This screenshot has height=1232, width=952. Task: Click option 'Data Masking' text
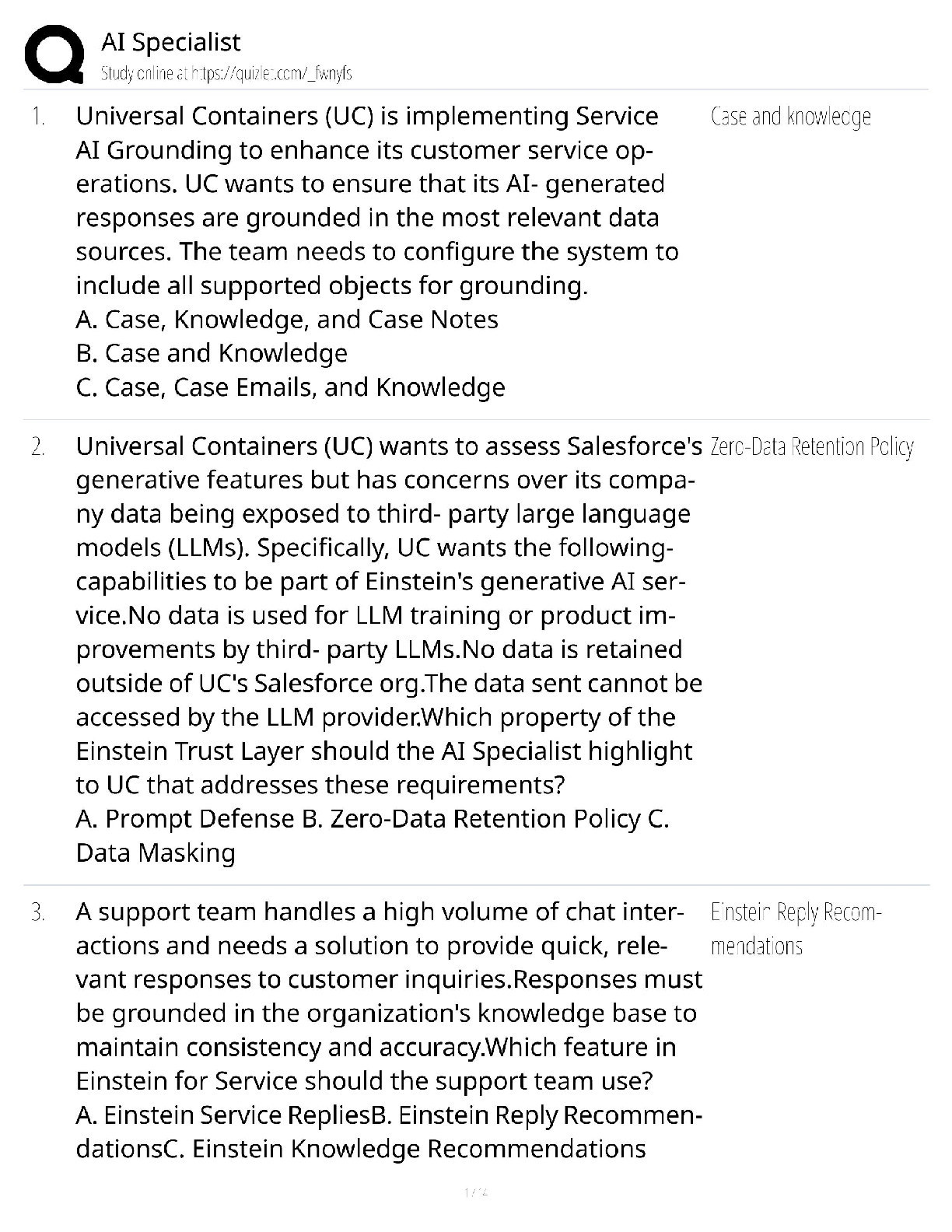click(x=156, y=853)
